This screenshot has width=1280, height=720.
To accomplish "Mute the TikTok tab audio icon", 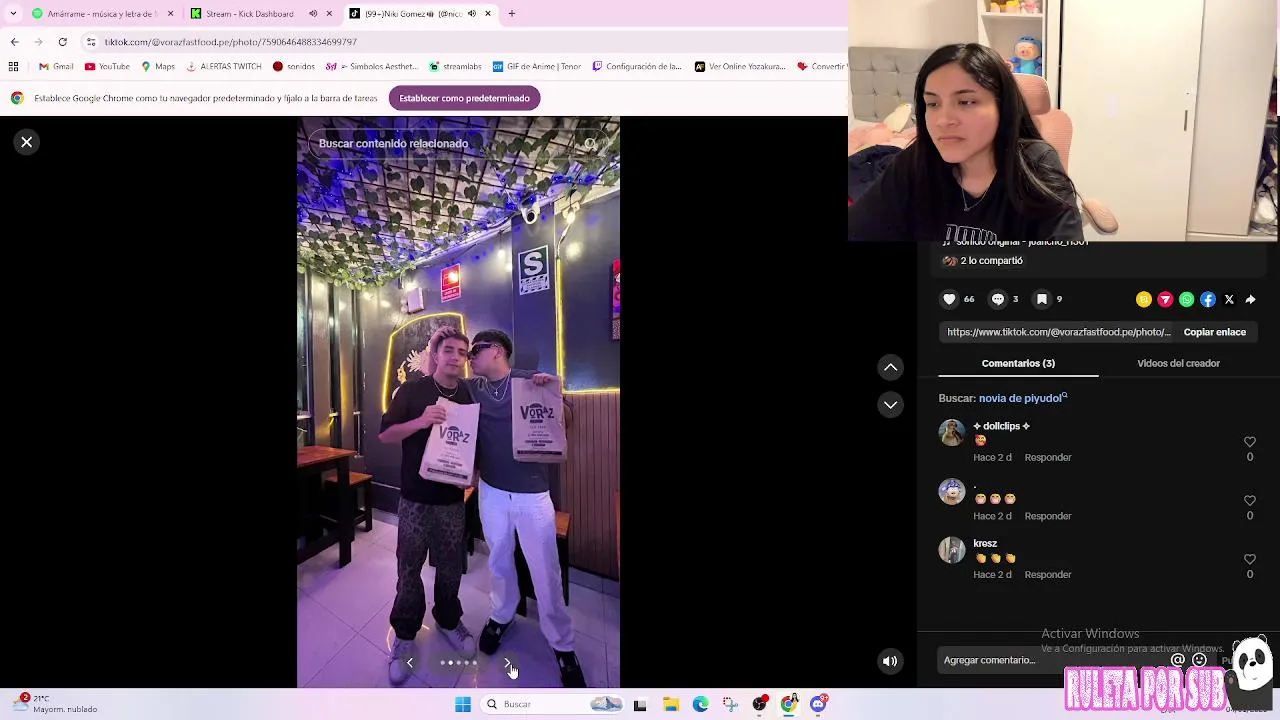I will pos(472,14).
